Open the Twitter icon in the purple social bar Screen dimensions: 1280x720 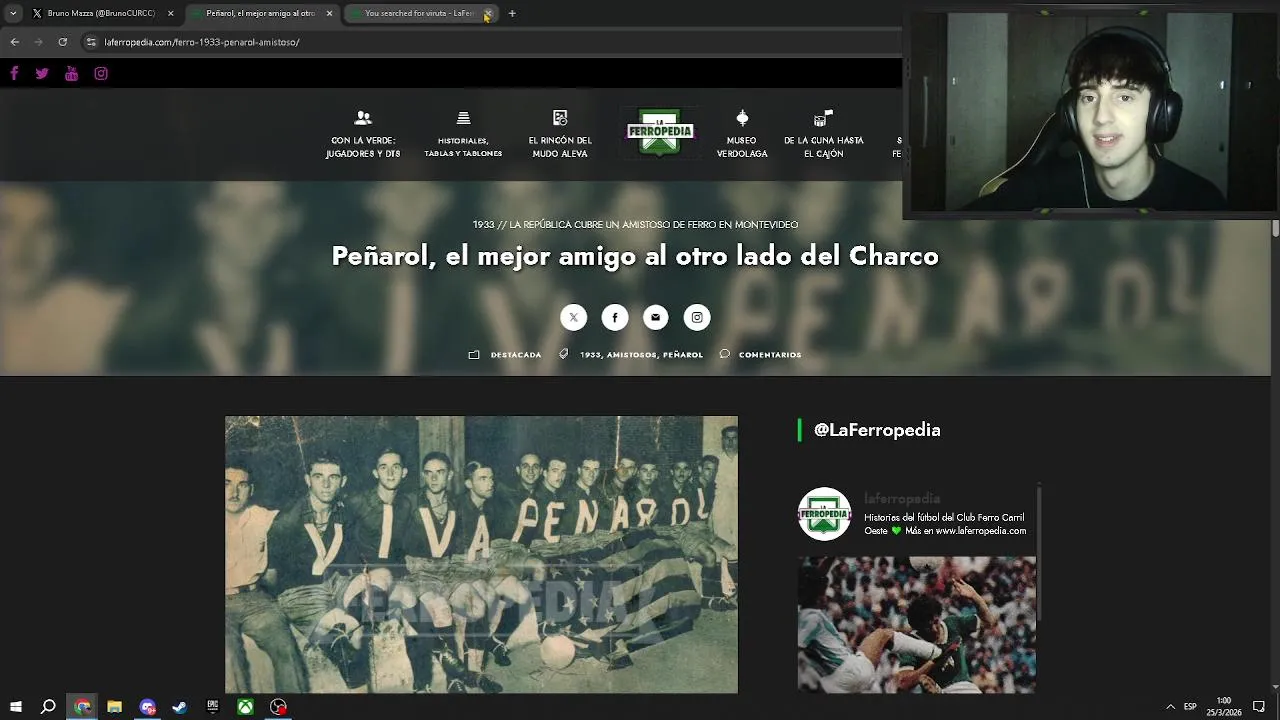(42, 73)
